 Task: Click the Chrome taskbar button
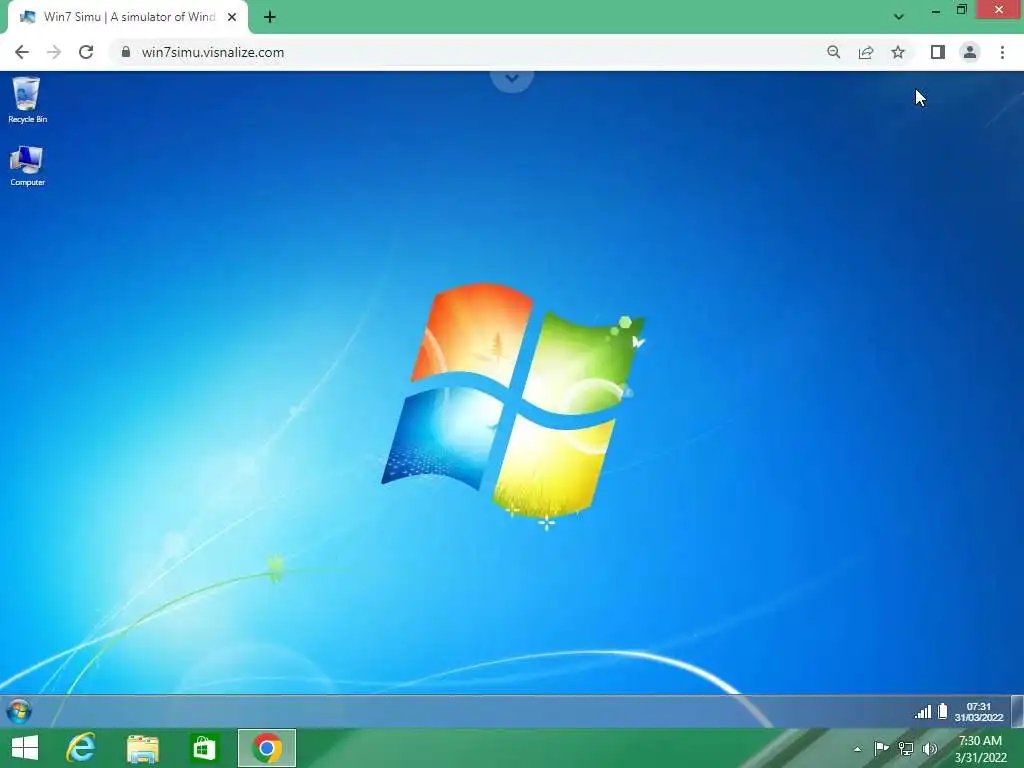pos(266,748)
